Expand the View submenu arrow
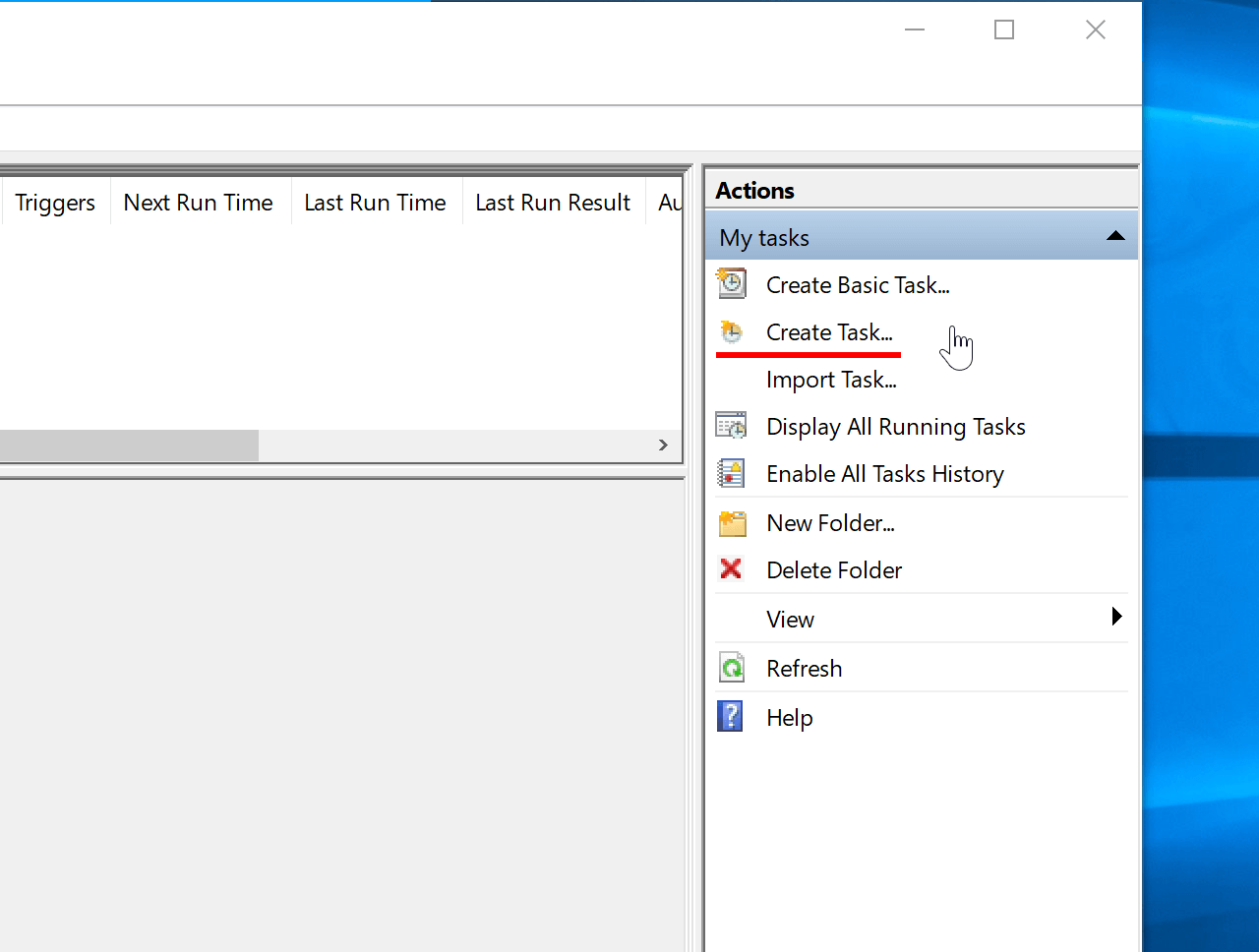This screenshot has height=952, width=1259. 1116,618
